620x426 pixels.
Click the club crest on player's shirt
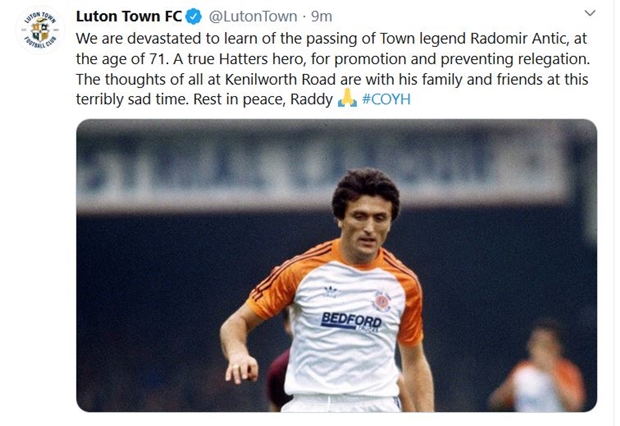tap(382, 301)
